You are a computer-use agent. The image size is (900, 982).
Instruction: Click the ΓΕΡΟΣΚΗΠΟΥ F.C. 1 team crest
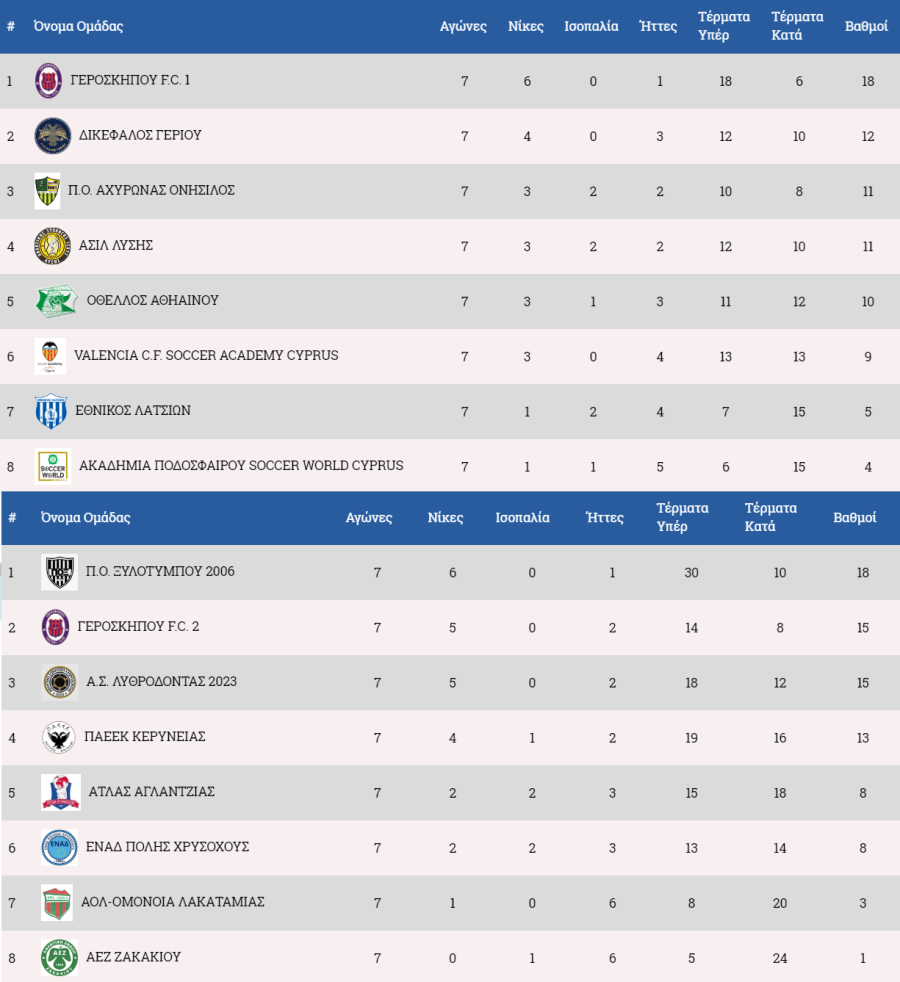[48, 81]
